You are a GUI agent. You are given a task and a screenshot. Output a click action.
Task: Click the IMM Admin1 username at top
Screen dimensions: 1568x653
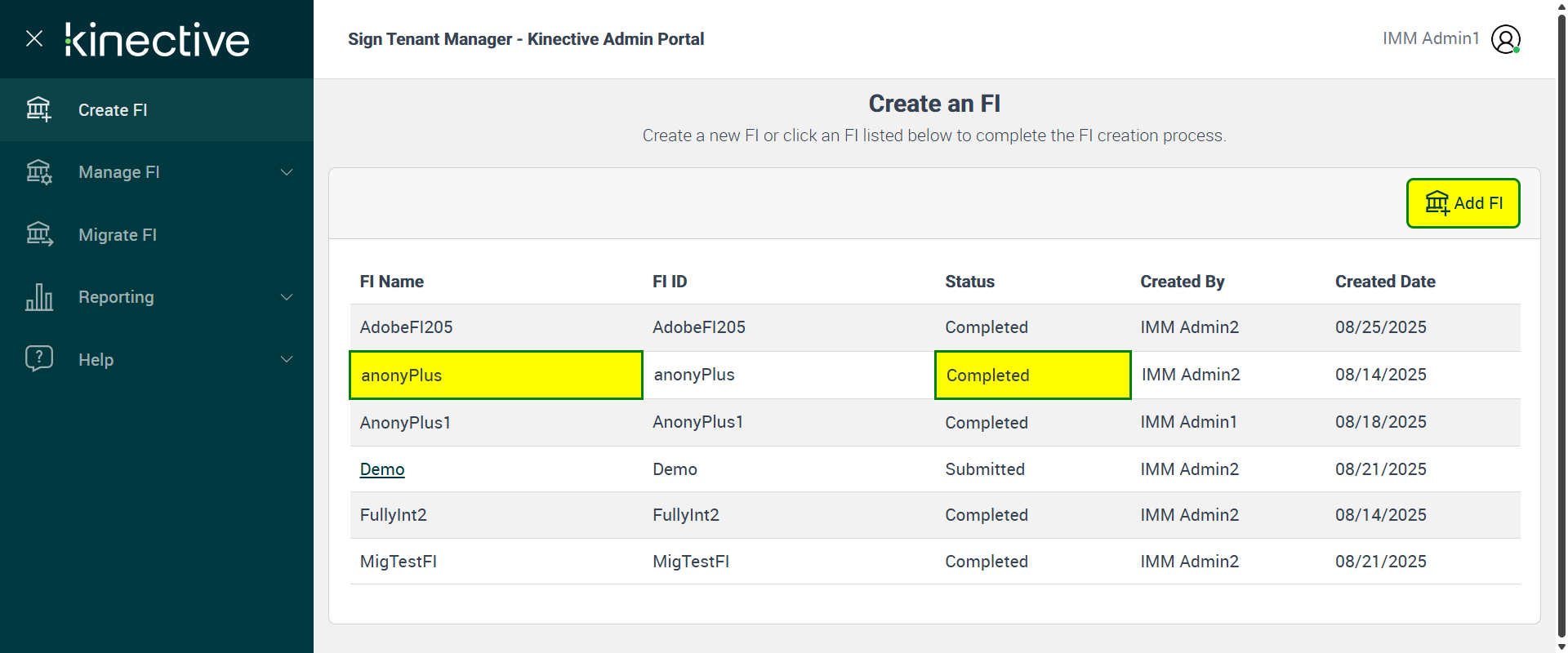(1431, 38)
